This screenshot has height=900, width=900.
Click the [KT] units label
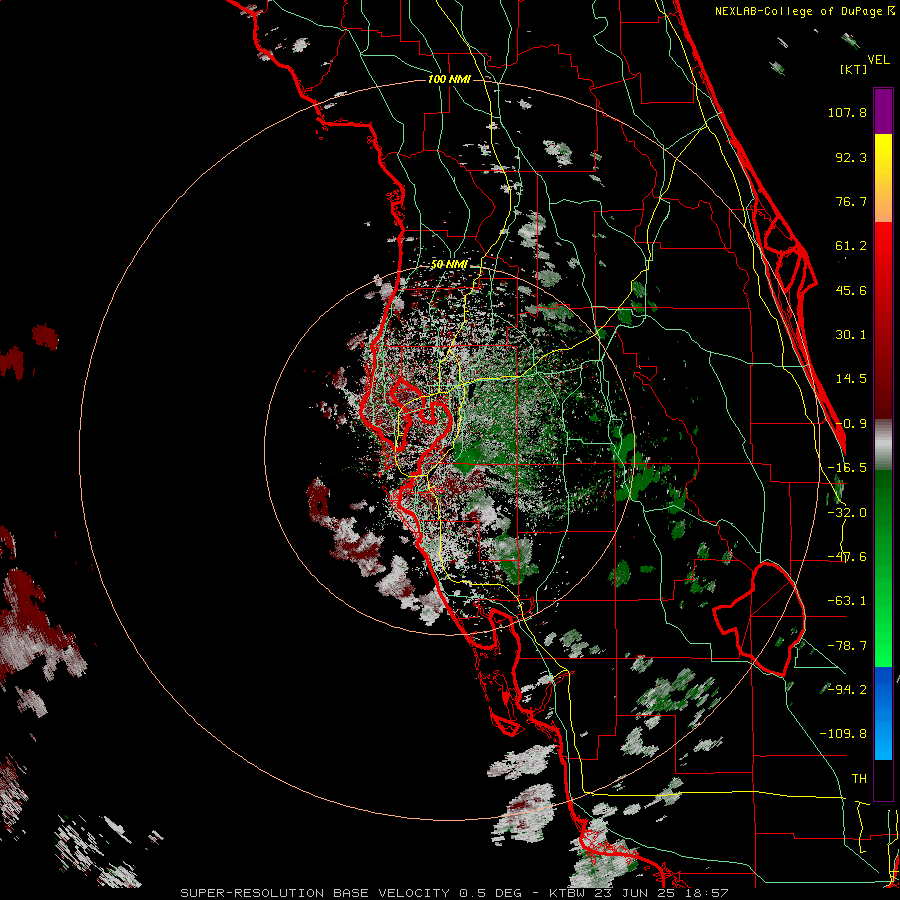coord(853,69)
